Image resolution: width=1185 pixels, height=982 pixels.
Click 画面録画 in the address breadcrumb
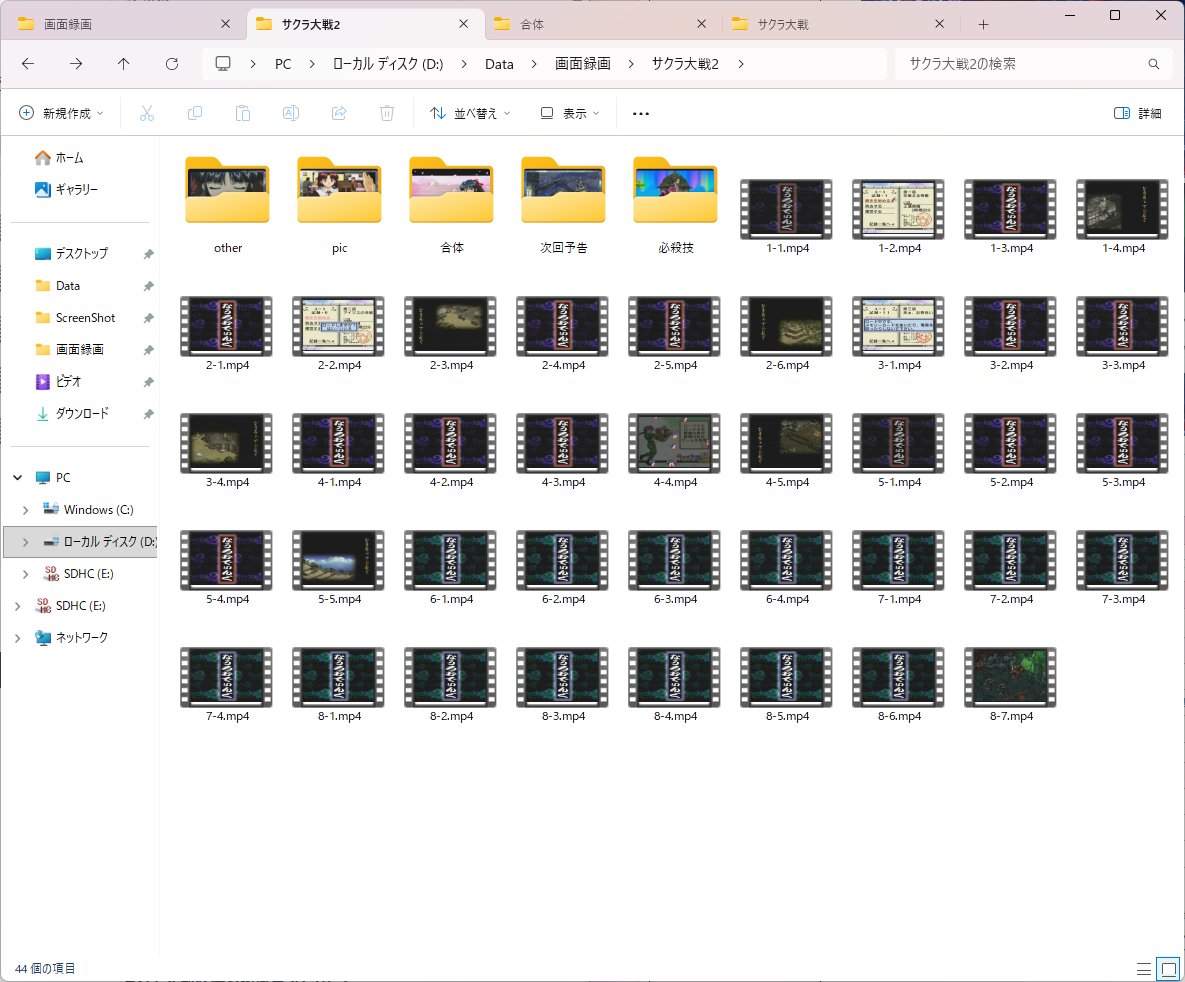(x=583, y=64)
